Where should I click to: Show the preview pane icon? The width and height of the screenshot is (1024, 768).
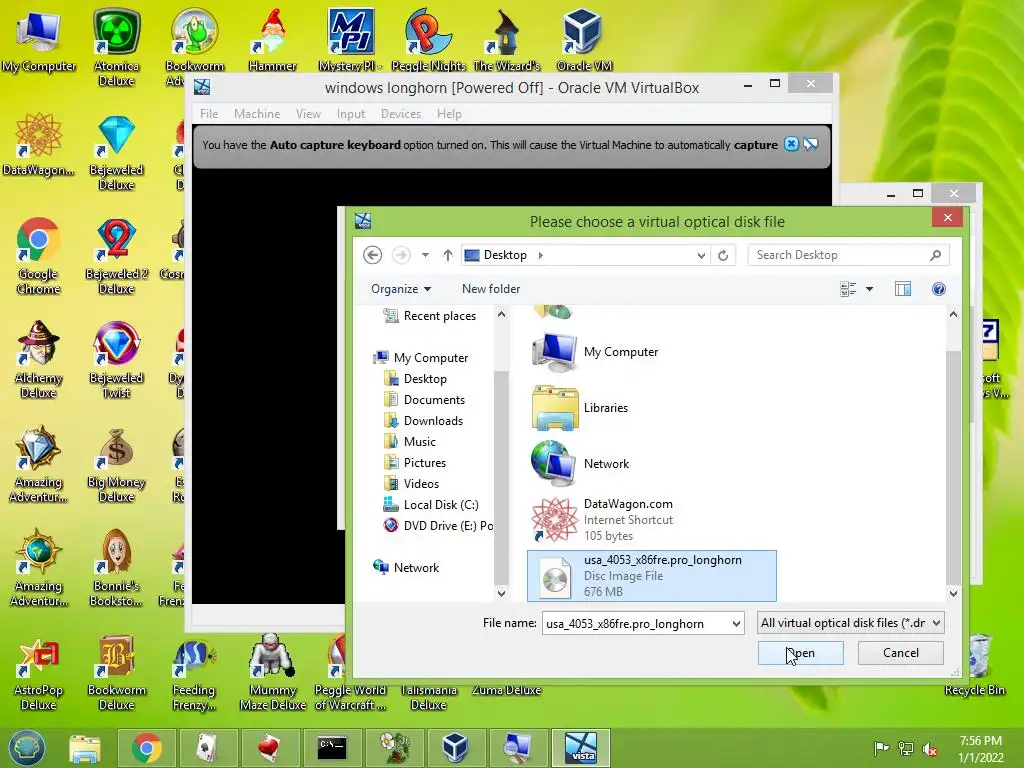pyautogui.click(x=903, y=289)
